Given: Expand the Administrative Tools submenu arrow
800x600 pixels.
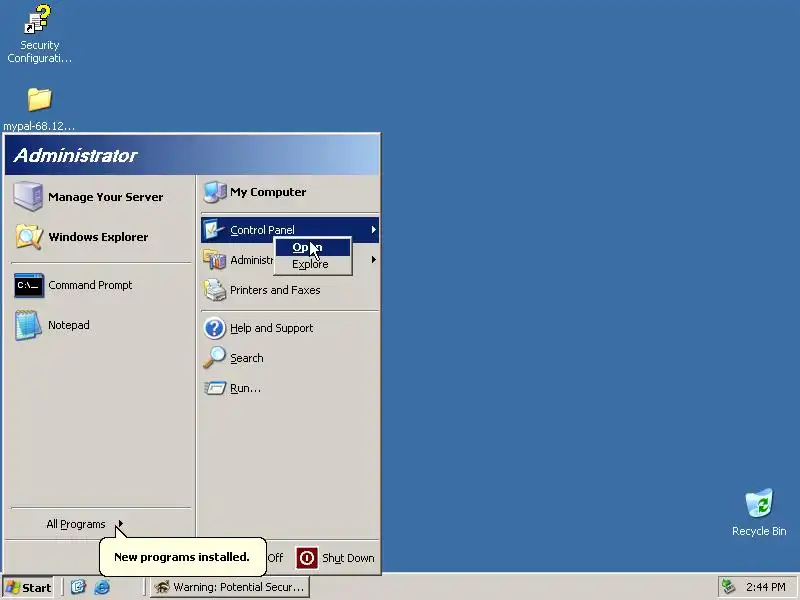Looking at the screenshot, I should pyautogui.click(x=373, y=260).
